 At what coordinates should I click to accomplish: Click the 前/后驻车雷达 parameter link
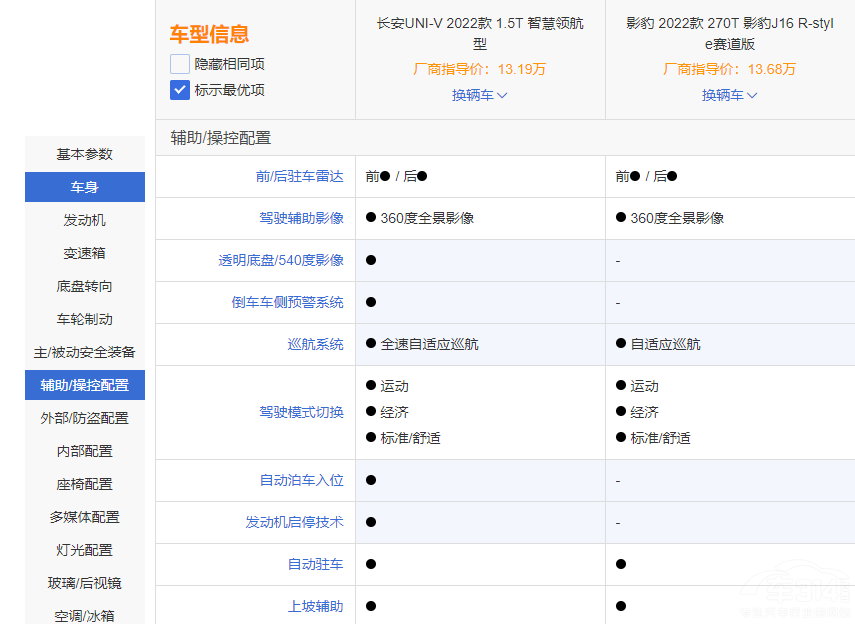[299, 176]
